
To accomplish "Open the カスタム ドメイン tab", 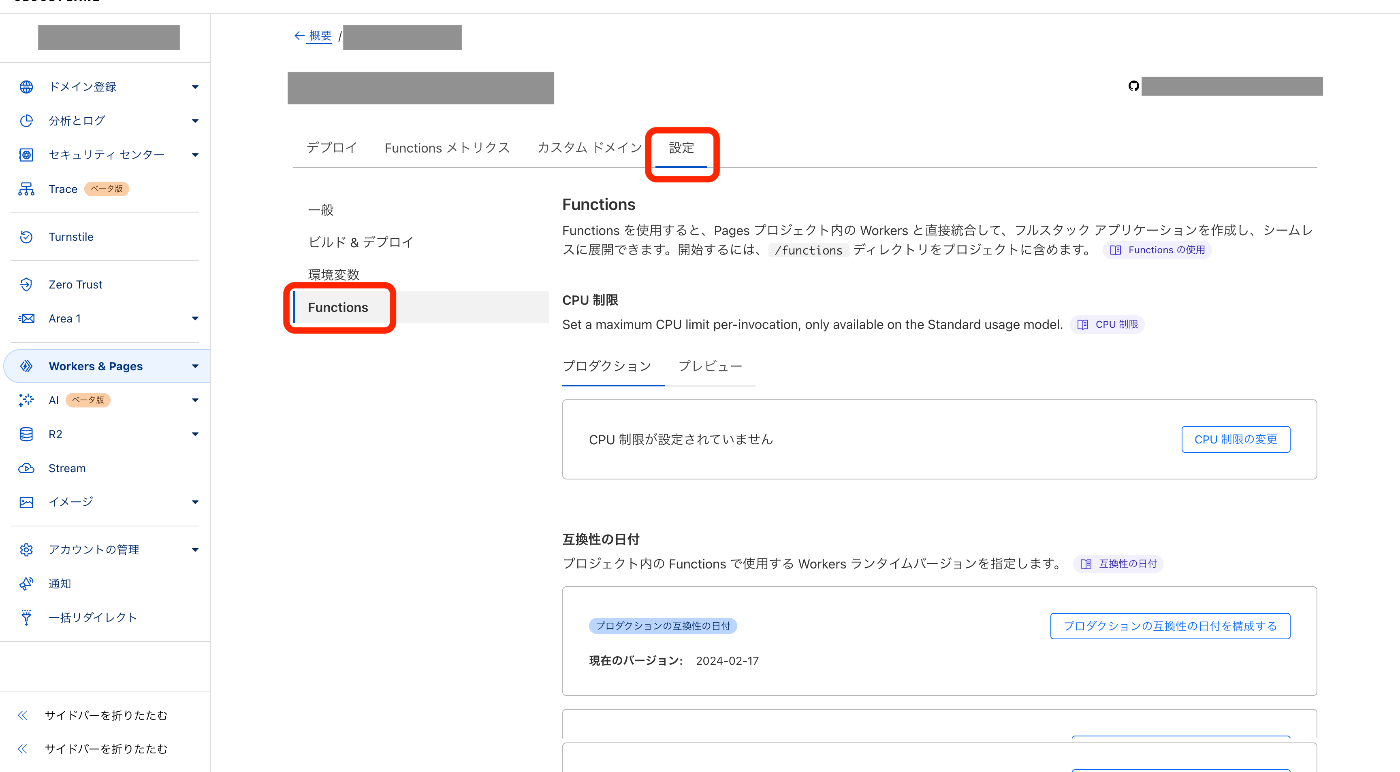I will point(589,148).
